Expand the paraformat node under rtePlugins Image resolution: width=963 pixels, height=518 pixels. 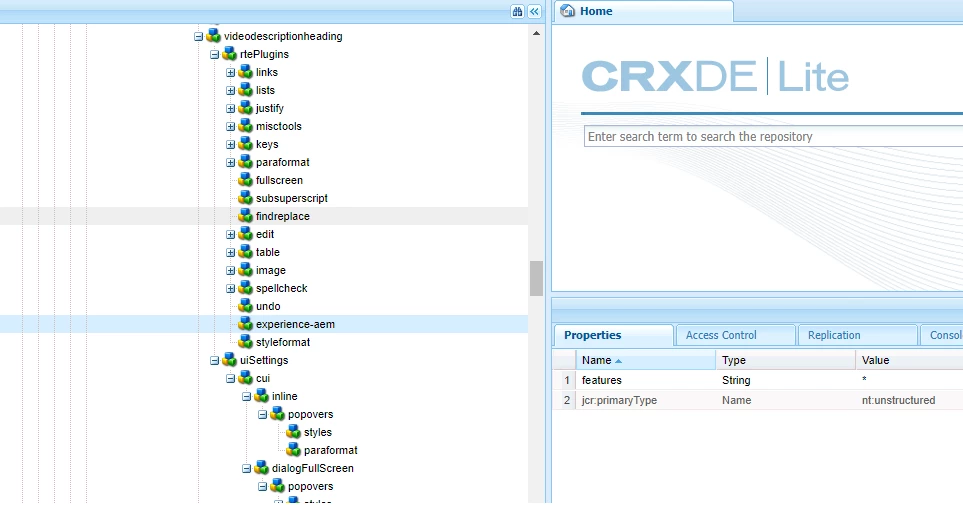point(230,163)
